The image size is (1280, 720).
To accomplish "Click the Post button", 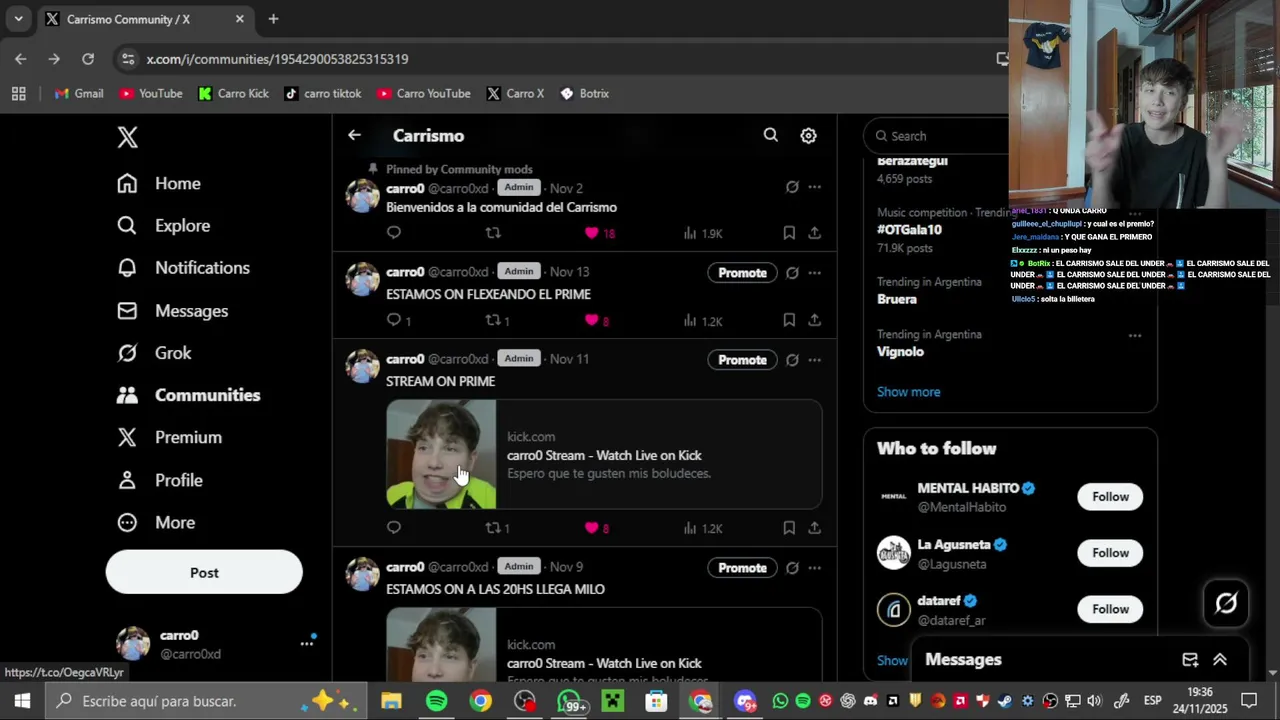I will click(x=204, y=572).
